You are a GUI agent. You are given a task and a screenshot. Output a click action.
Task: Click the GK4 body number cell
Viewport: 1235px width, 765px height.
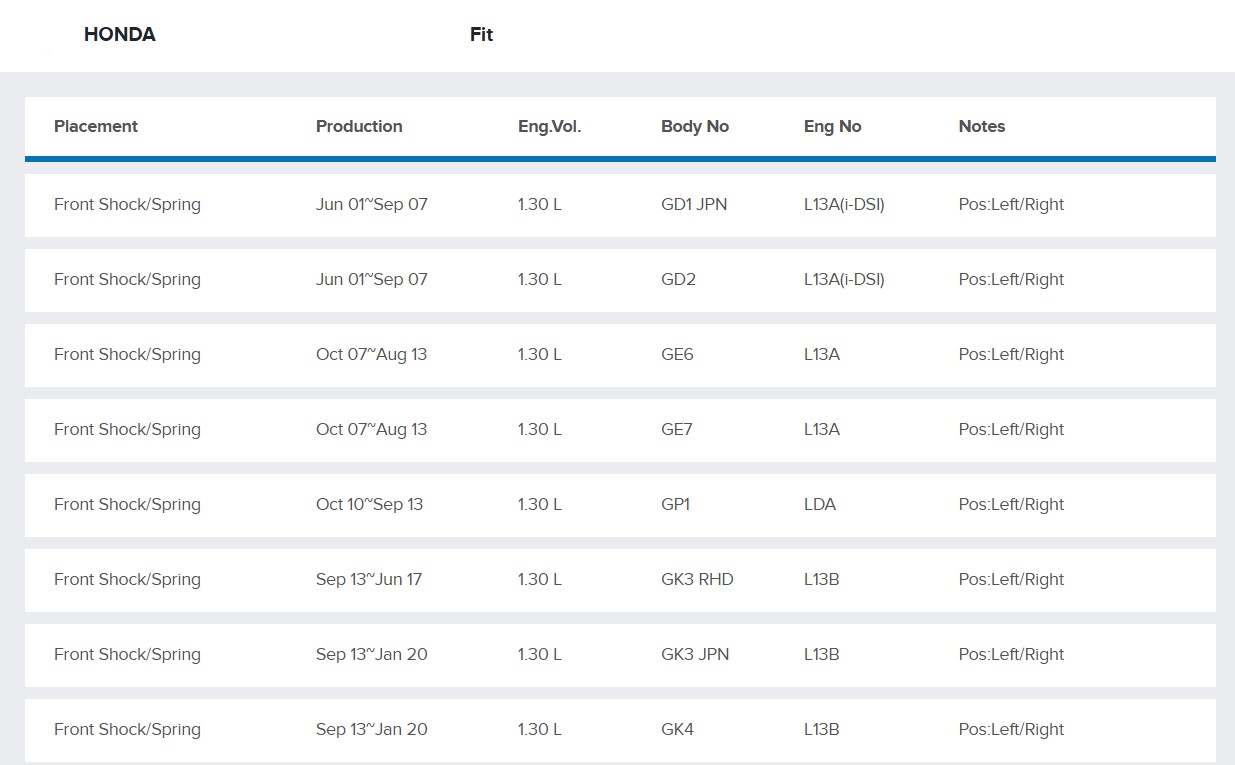tap(677, 730)
